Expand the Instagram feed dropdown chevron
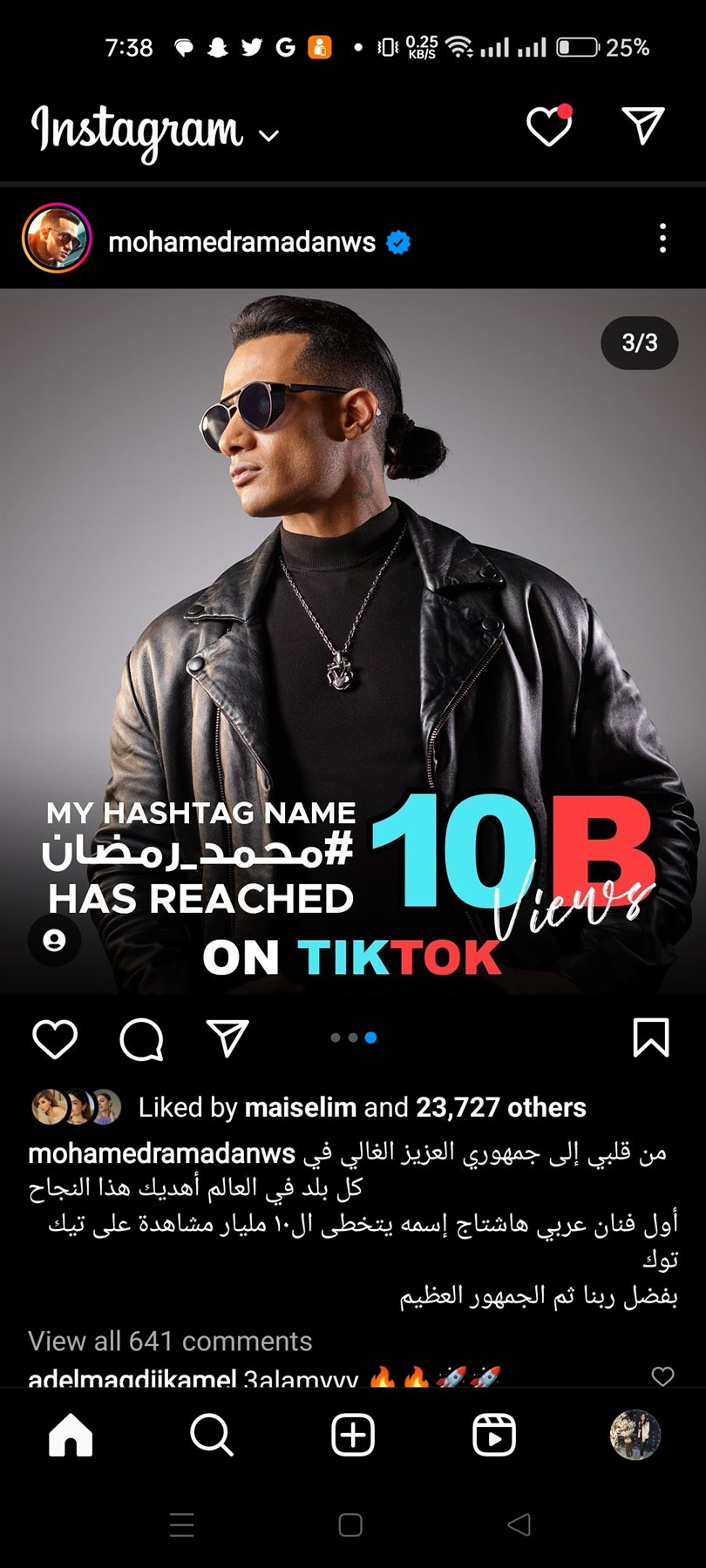Screen dimensions: 706x1568 coord(269,135)
